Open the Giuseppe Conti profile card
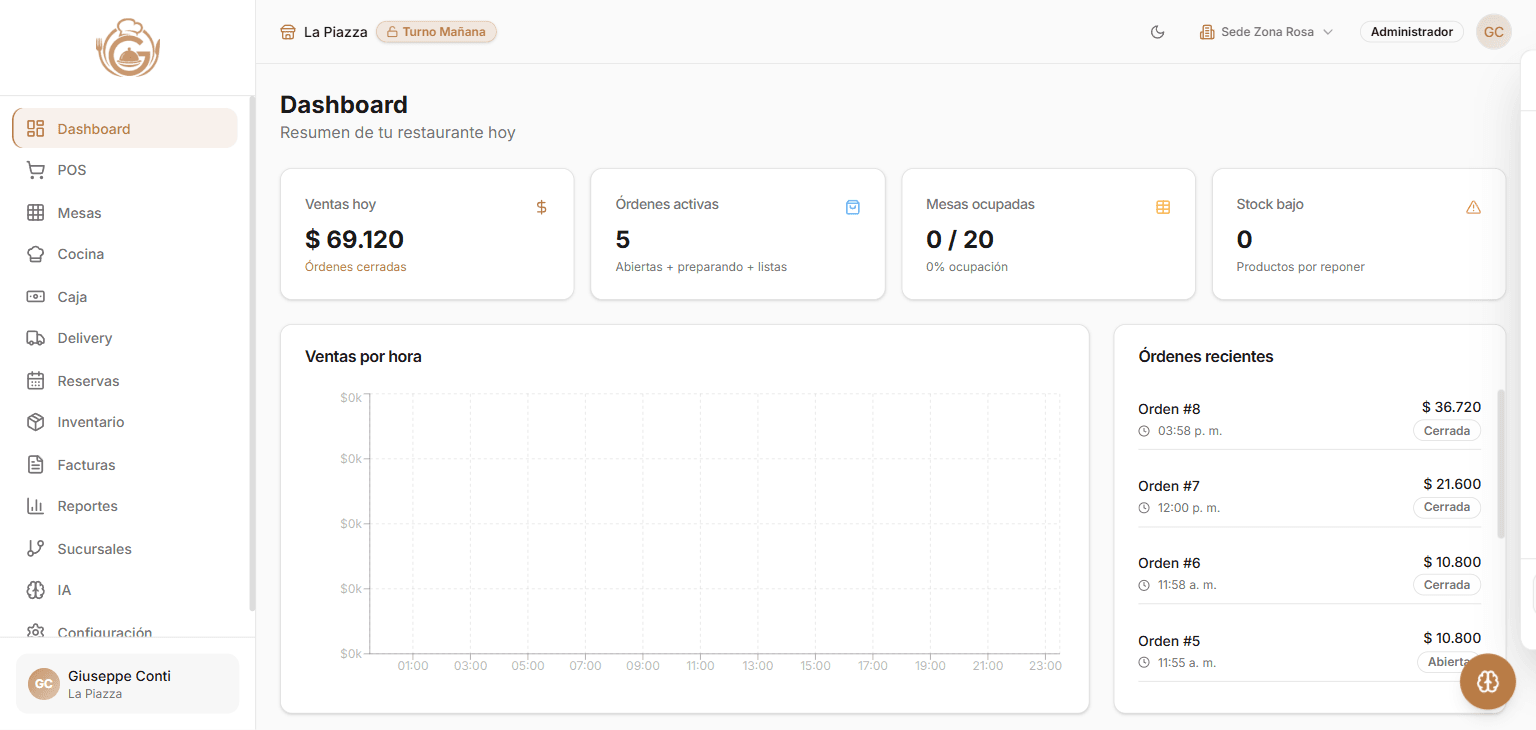Image resolution: width=1536 pixels, height=730 pixels. pos(127,684)
